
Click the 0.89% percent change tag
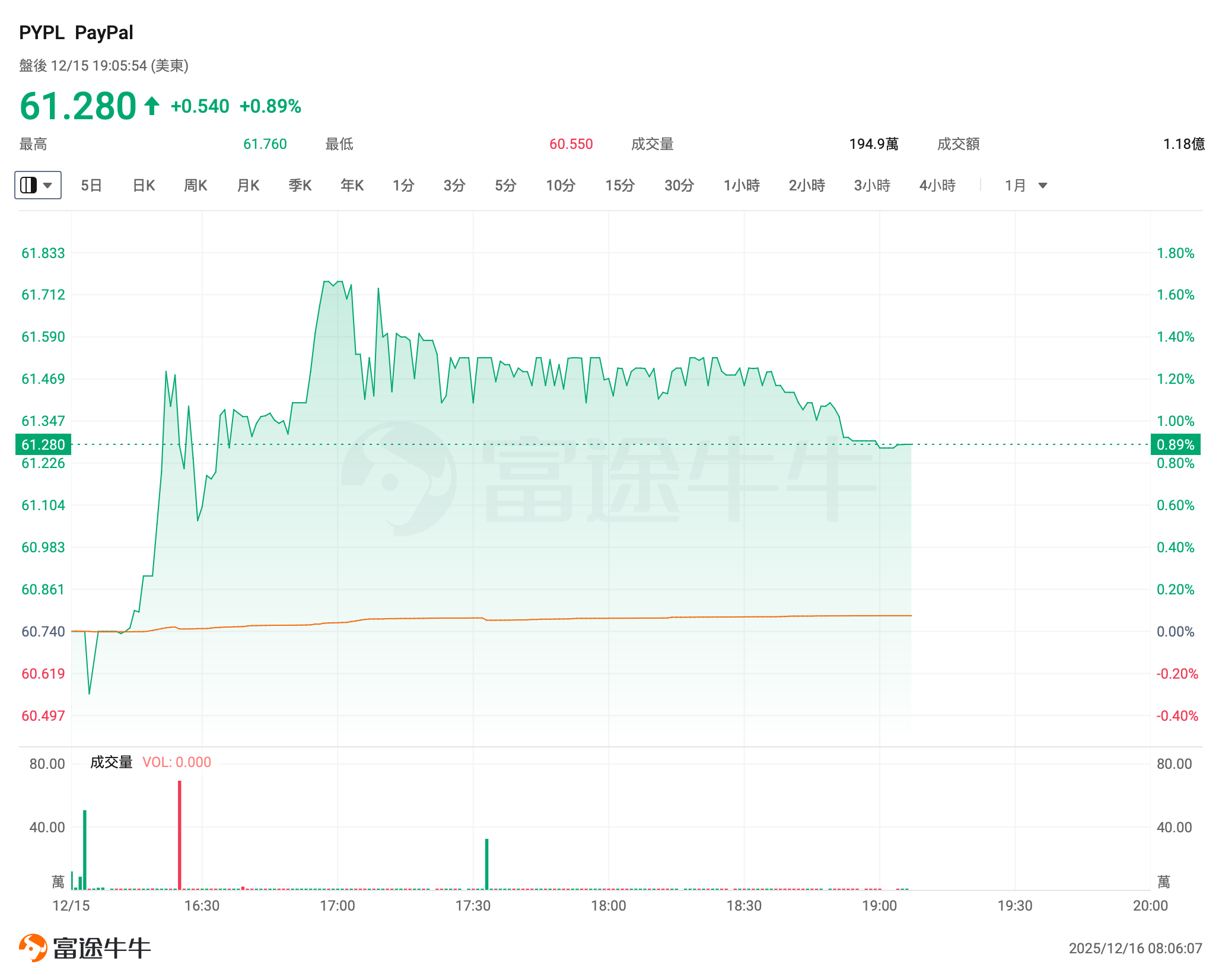click(x=1175, y=444)
